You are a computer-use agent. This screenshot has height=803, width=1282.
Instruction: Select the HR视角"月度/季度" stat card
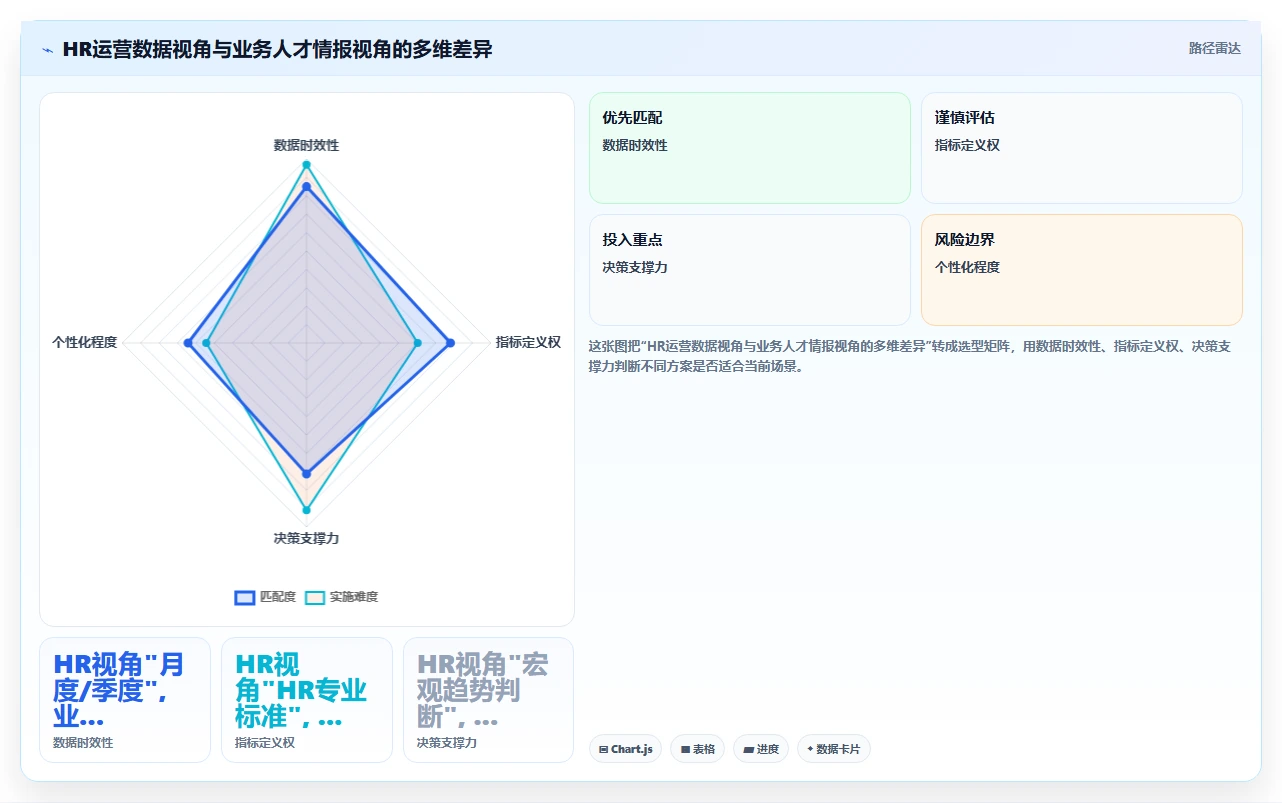click(125, 700)
